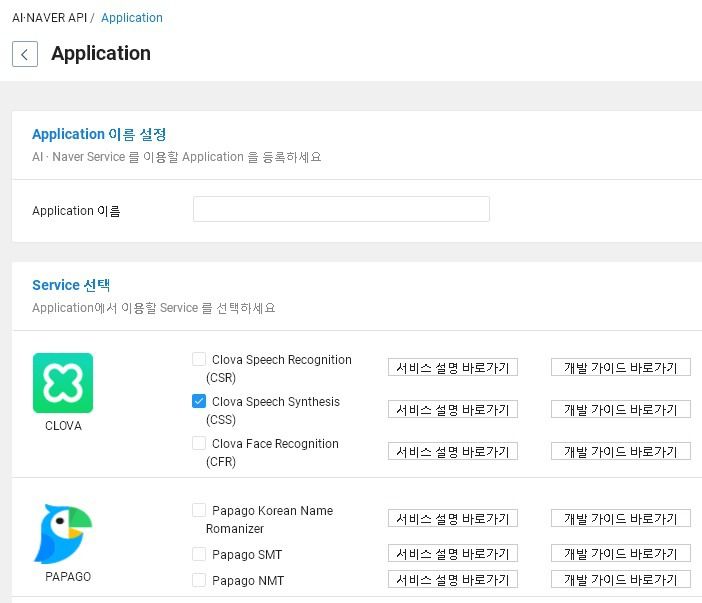Open 개발 가이드 바로가기 for Korean Name Romanizer

(621, 518)
